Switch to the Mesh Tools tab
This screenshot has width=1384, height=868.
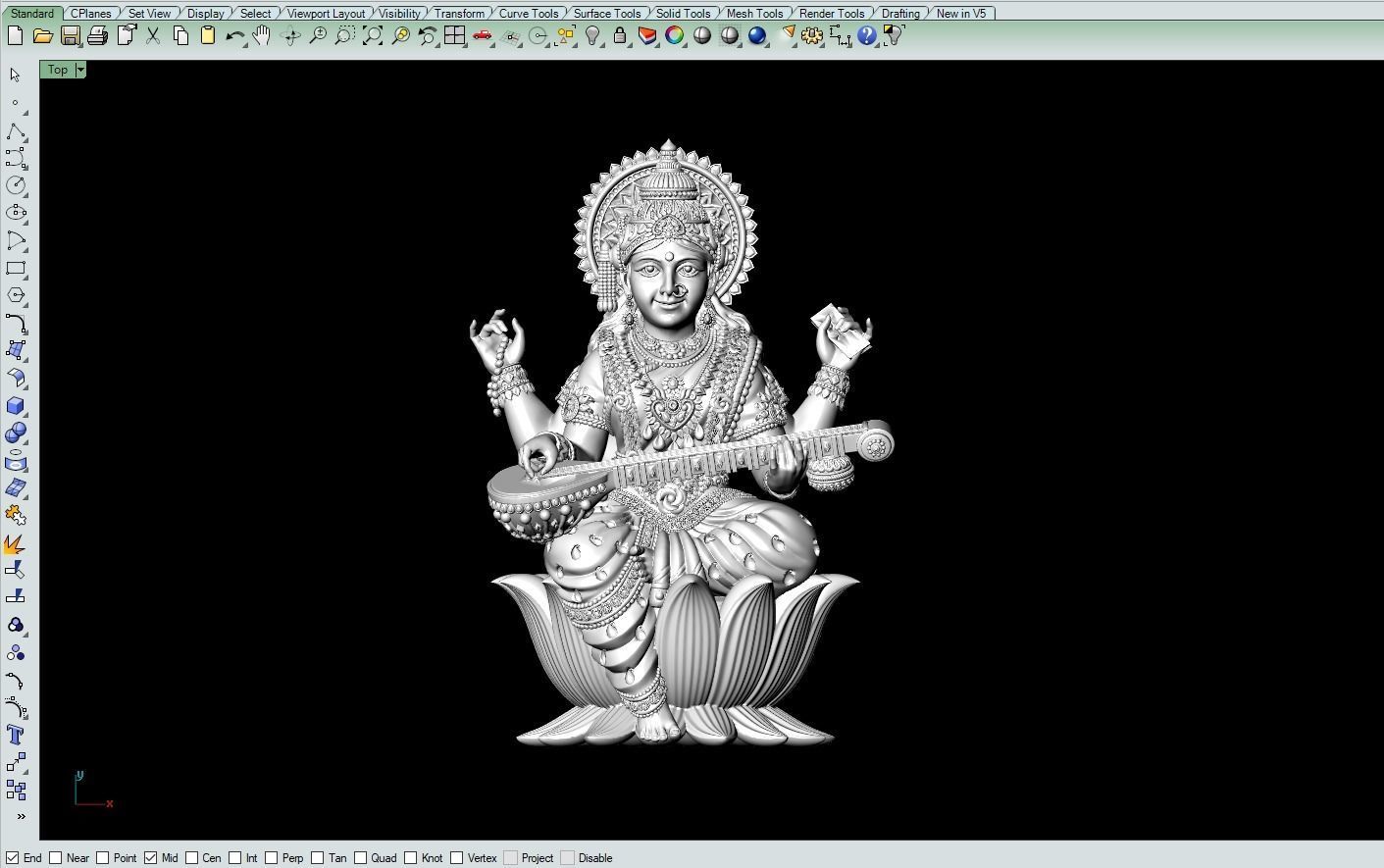pos(754,14)
